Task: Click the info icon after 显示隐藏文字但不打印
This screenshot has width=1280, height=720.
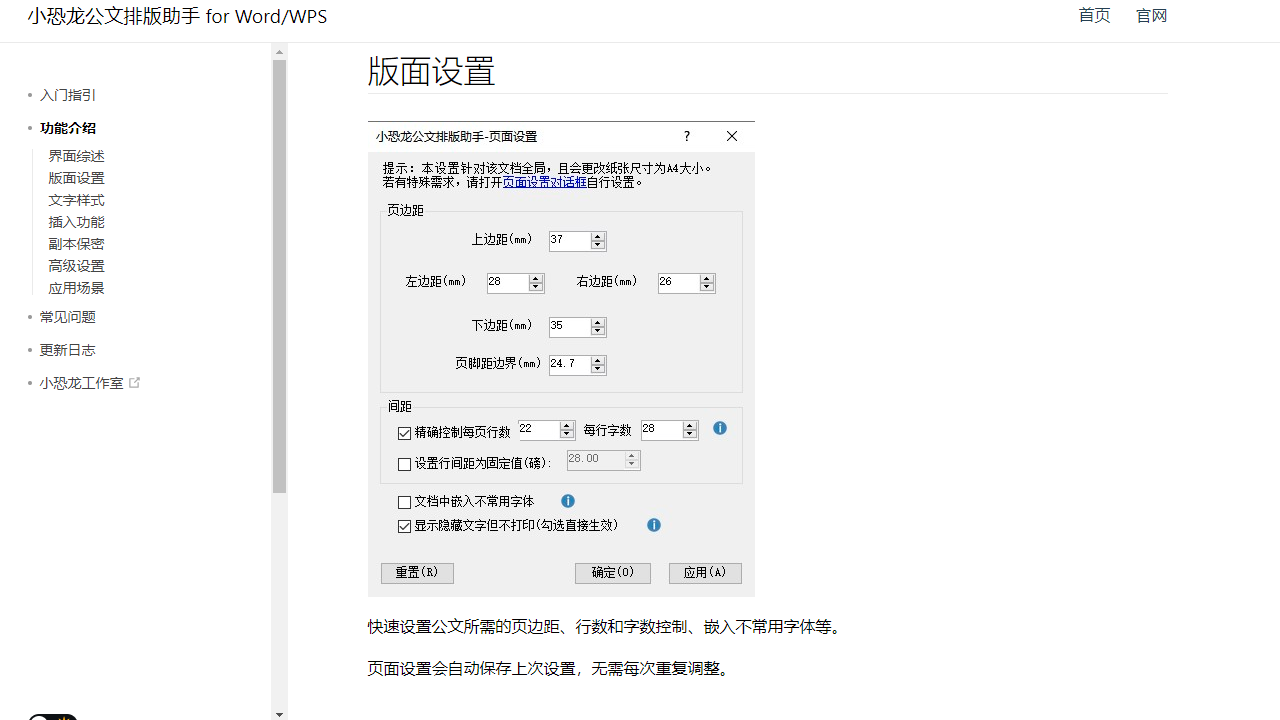Action: 653,525
